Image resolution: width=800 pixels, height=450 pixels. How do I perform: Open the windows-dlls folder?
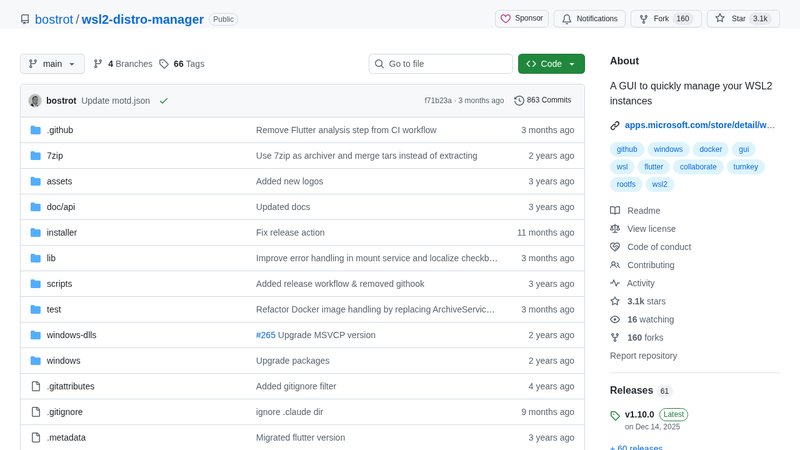(71, 335)
